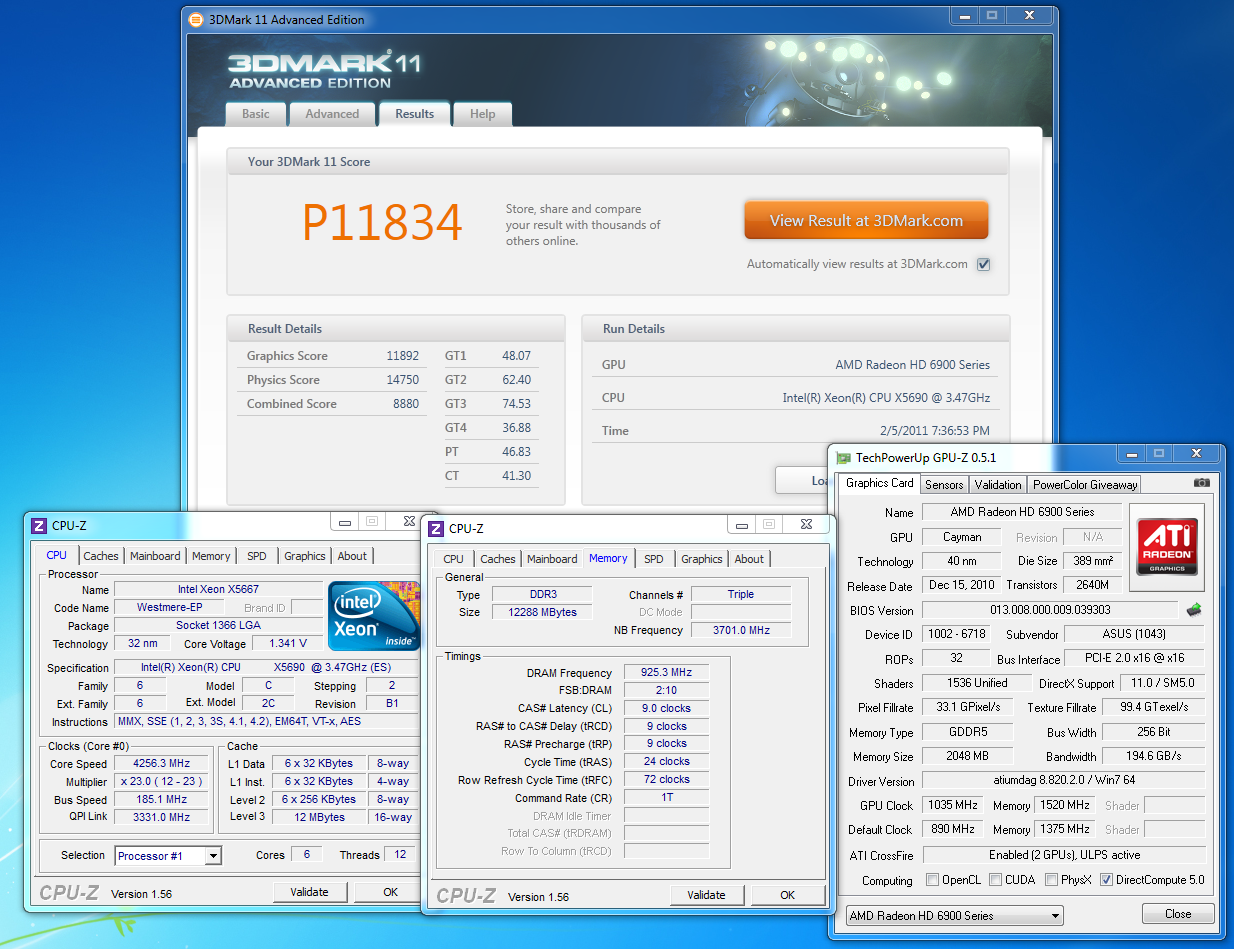Click the Channels Triple field
Viewport: 1234px width, 949px height.
741,594
